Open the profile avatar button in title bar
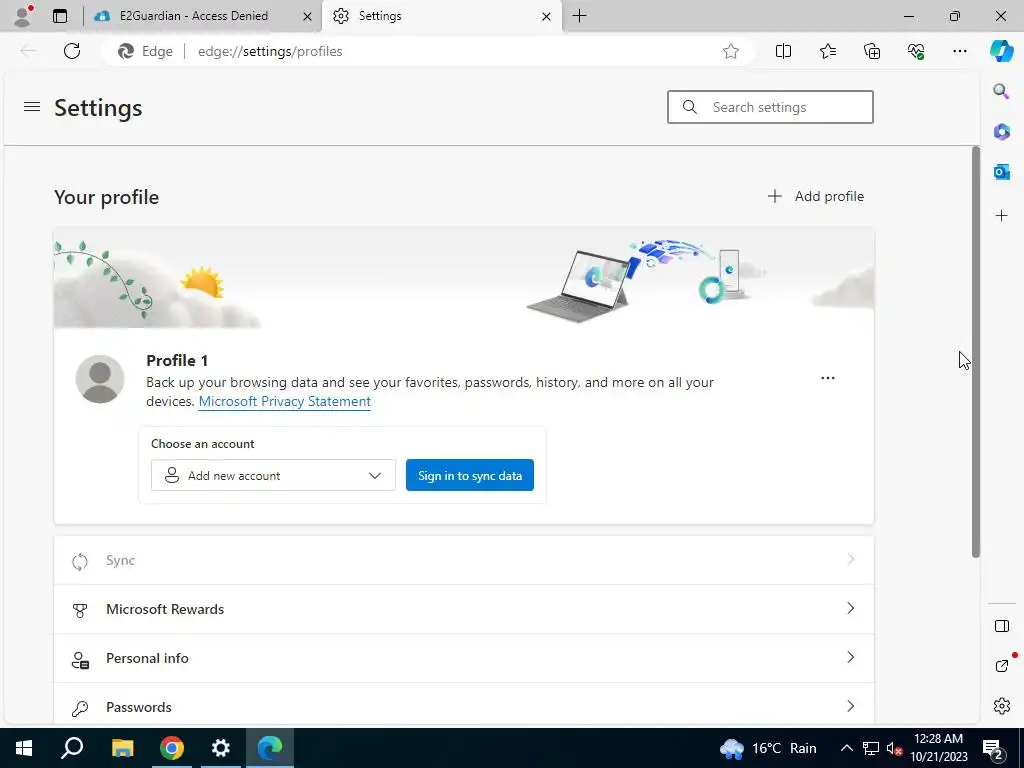The image size is (1024, 768). tap(23, 16)
